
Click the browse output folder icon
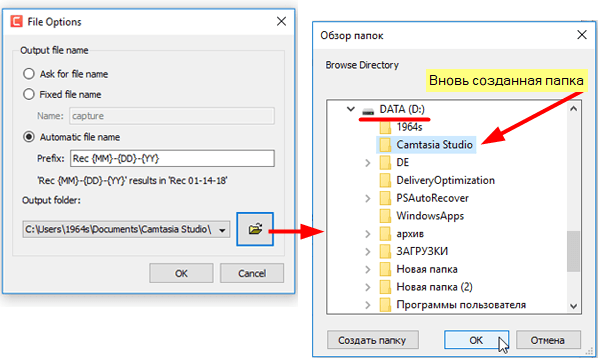[255, 229]
